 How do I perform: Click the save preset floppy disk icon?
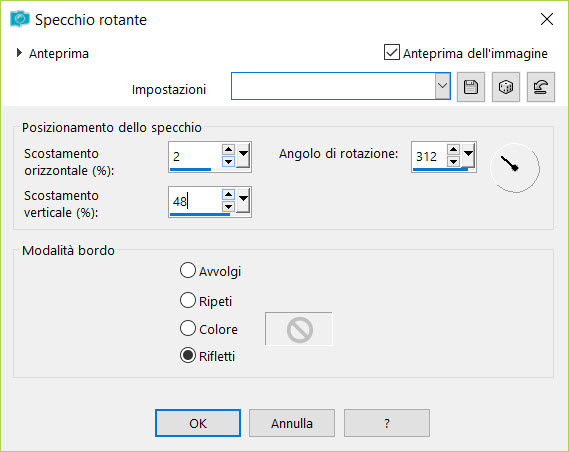471,87
